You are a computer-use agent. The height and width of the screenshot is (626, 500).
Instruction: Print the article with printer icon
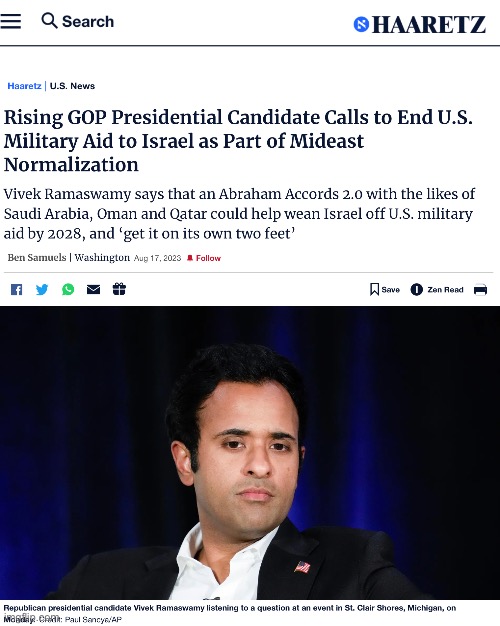tap(480, 289)
